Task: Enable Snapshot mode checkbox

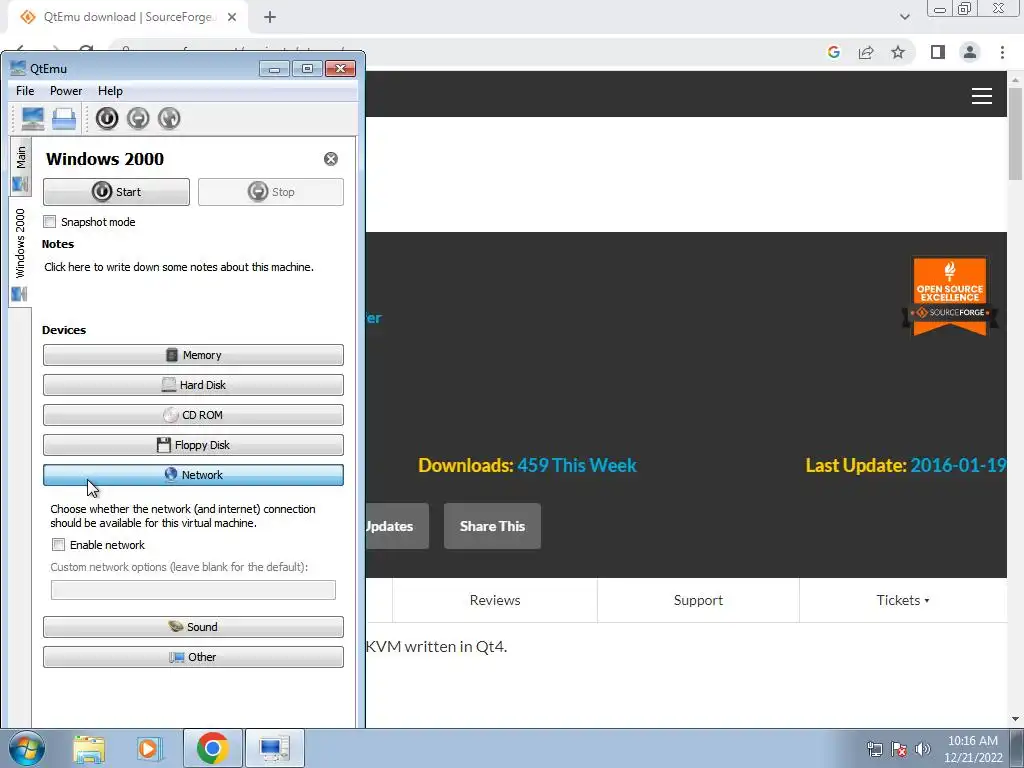Action: pos(50,221)
